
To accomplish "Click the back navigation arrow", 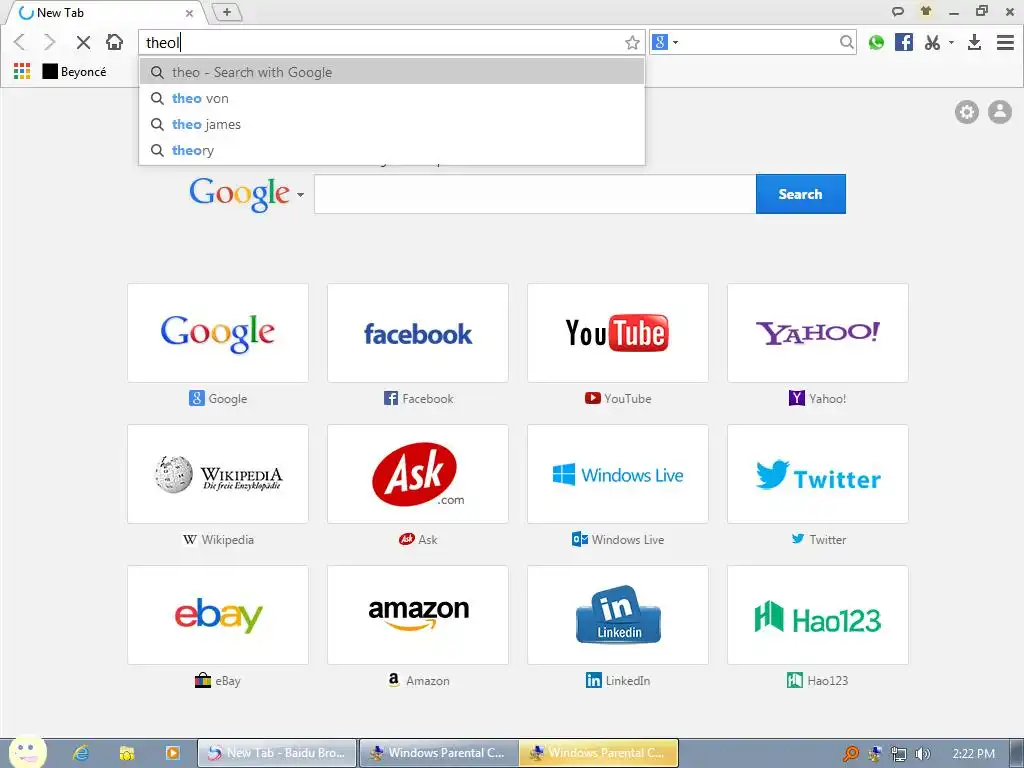I will point(20,42).
